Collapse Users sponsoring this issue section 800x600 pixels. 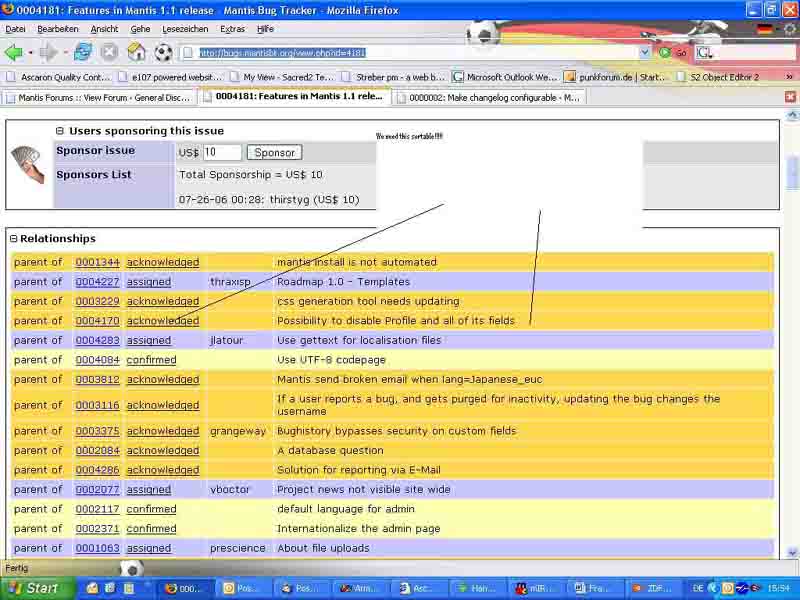(x=60, y=131)
